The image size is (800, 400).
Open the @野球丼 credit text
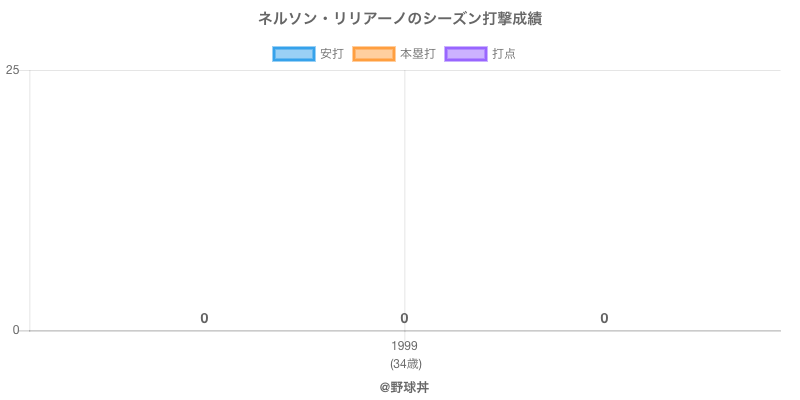coord(404,387)
